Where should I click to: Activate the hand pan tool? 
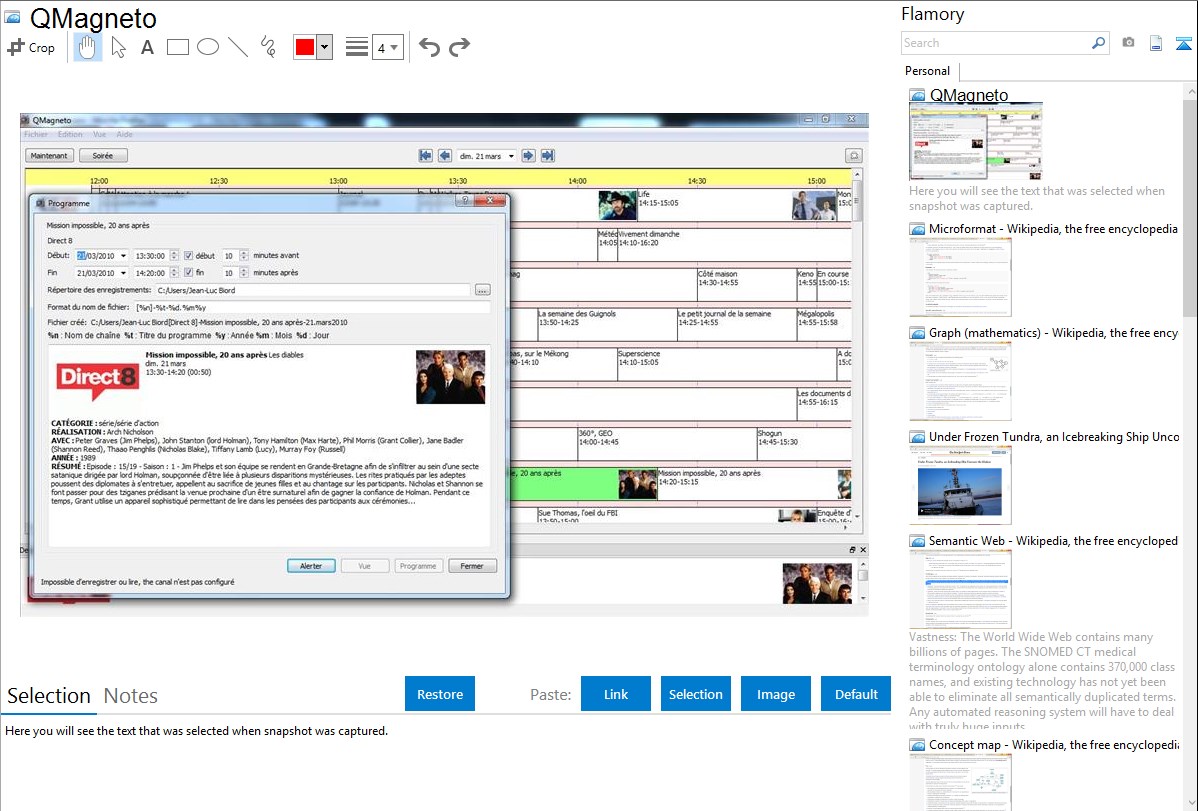click(x=87, y=47)
